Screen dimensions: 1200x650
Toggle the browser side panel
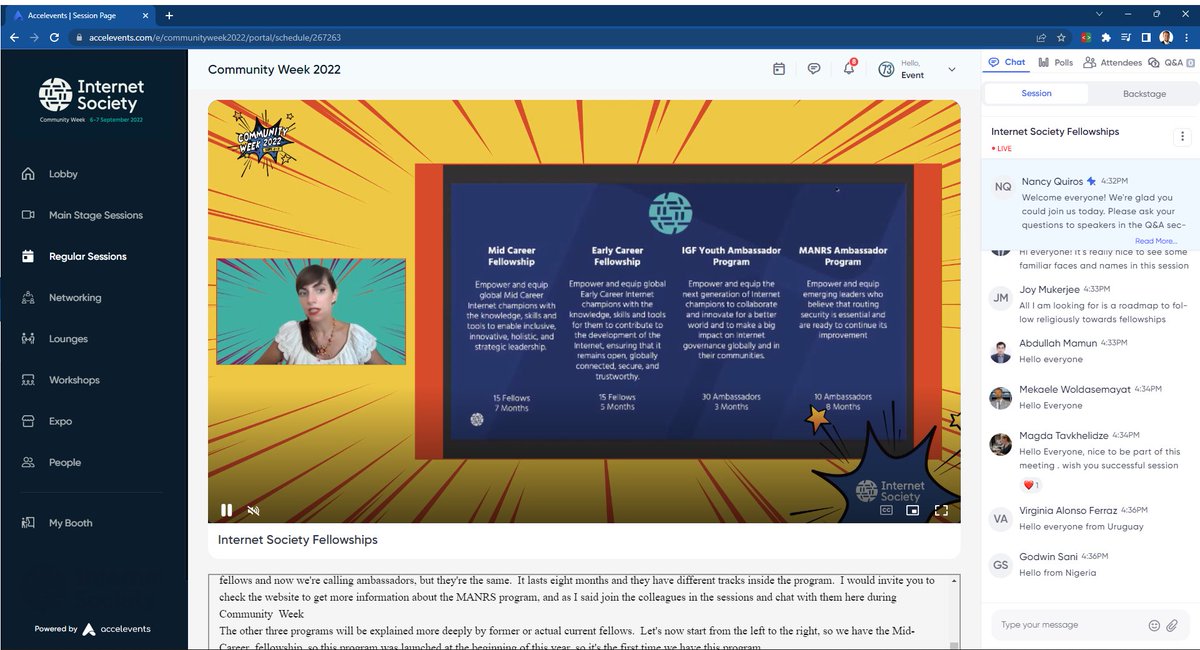point(1146,37)
